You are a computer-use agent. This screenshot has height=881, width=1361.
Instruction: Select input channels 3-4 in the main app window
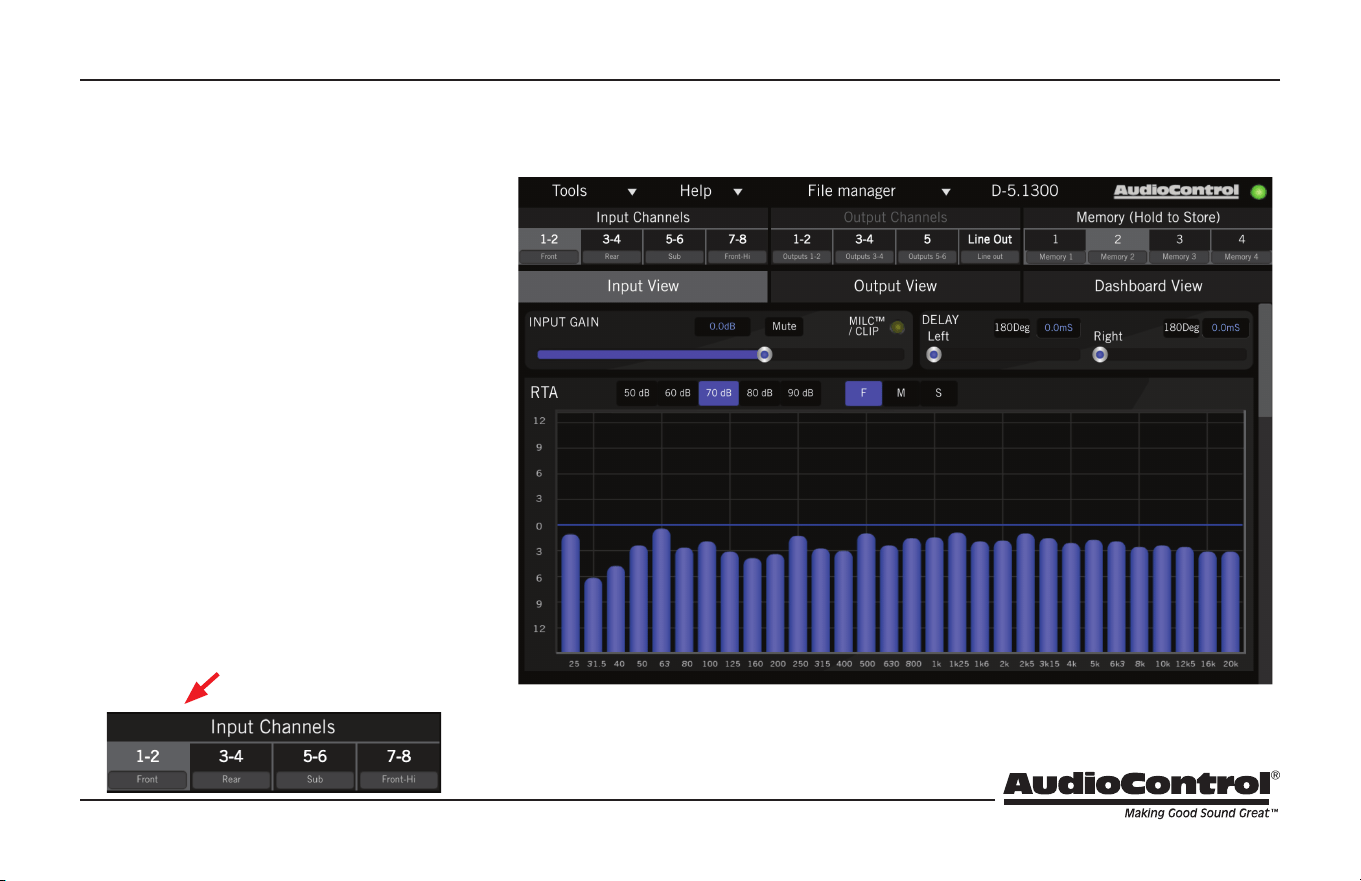coord(612,240)
